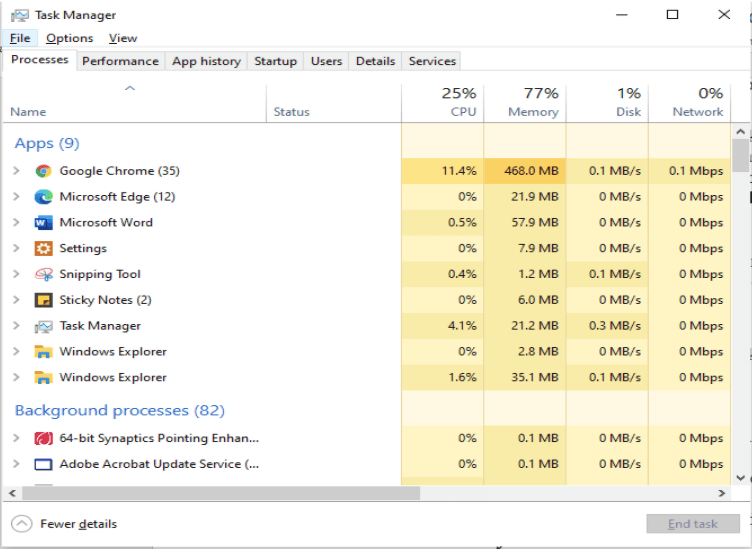Click the Task Manager title bar icon
The image size is (752, 551).
pyautogui.click(x=20, y=15)
